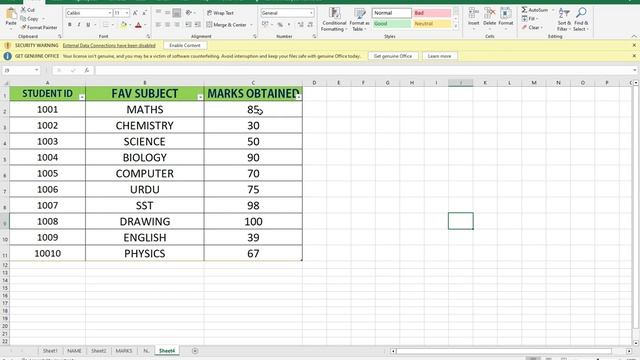Click the Orientation text-angle icon
The image size is (640, 360).
(x=189, y=13)
